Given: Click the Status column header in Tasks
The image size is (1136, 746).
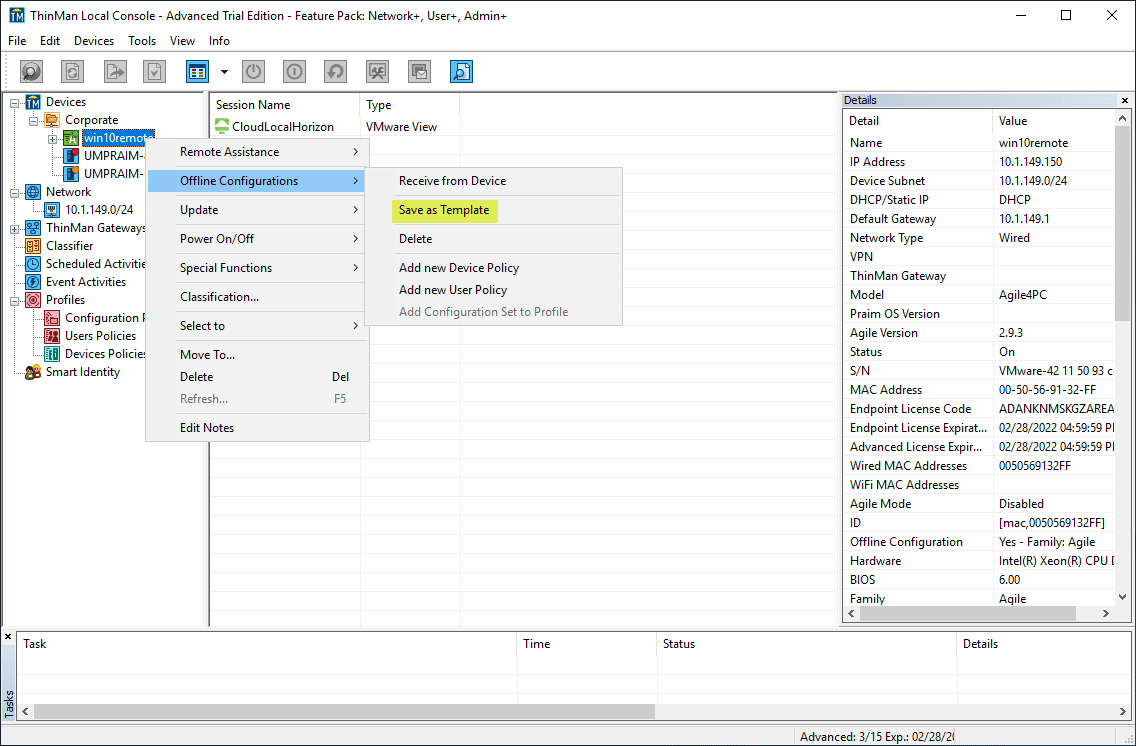Looking at the screenshot, I should coord(807,644).
